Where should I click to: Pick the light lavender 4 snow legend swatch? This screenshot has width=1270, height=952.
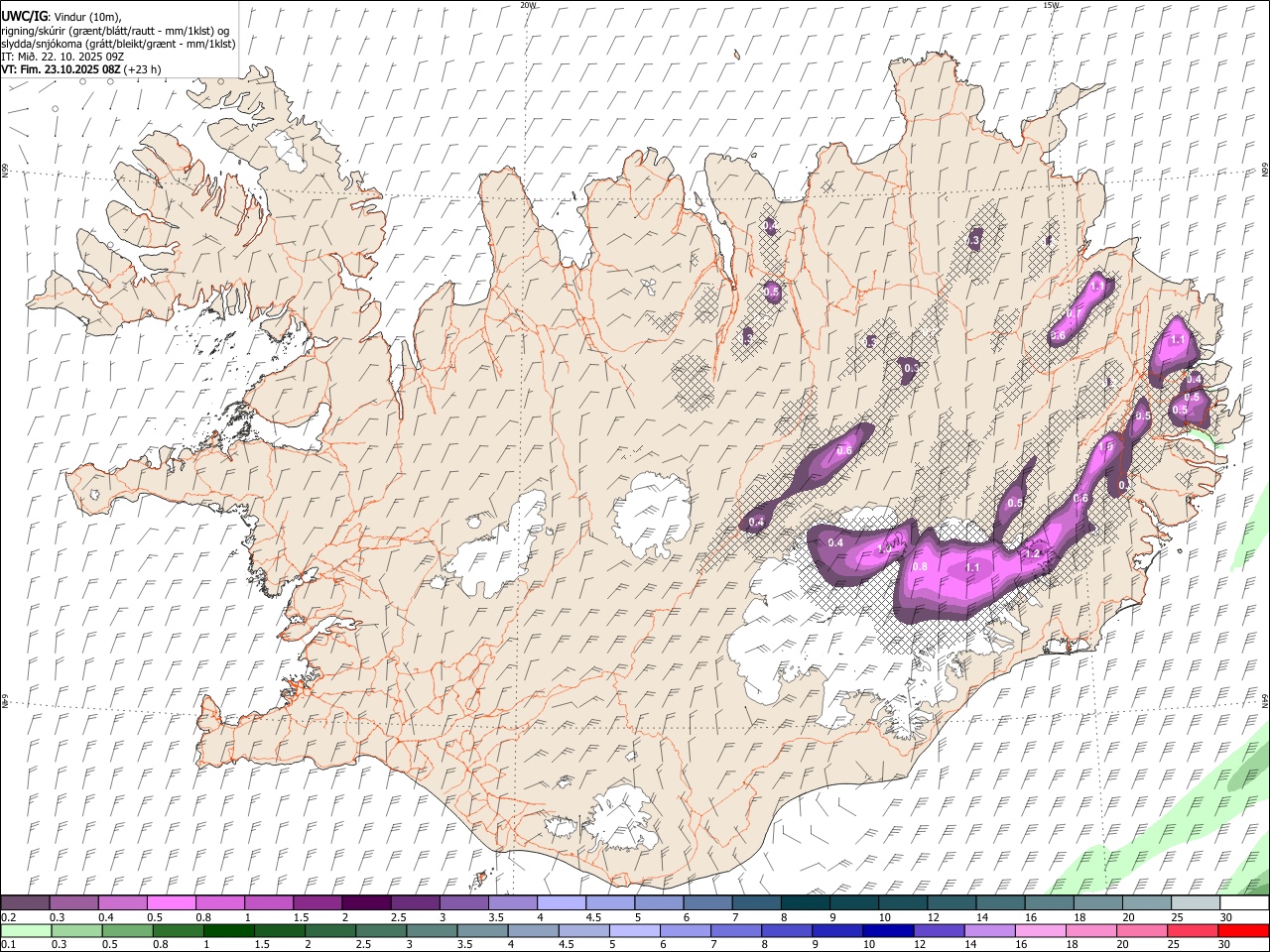tap(561, 903)
